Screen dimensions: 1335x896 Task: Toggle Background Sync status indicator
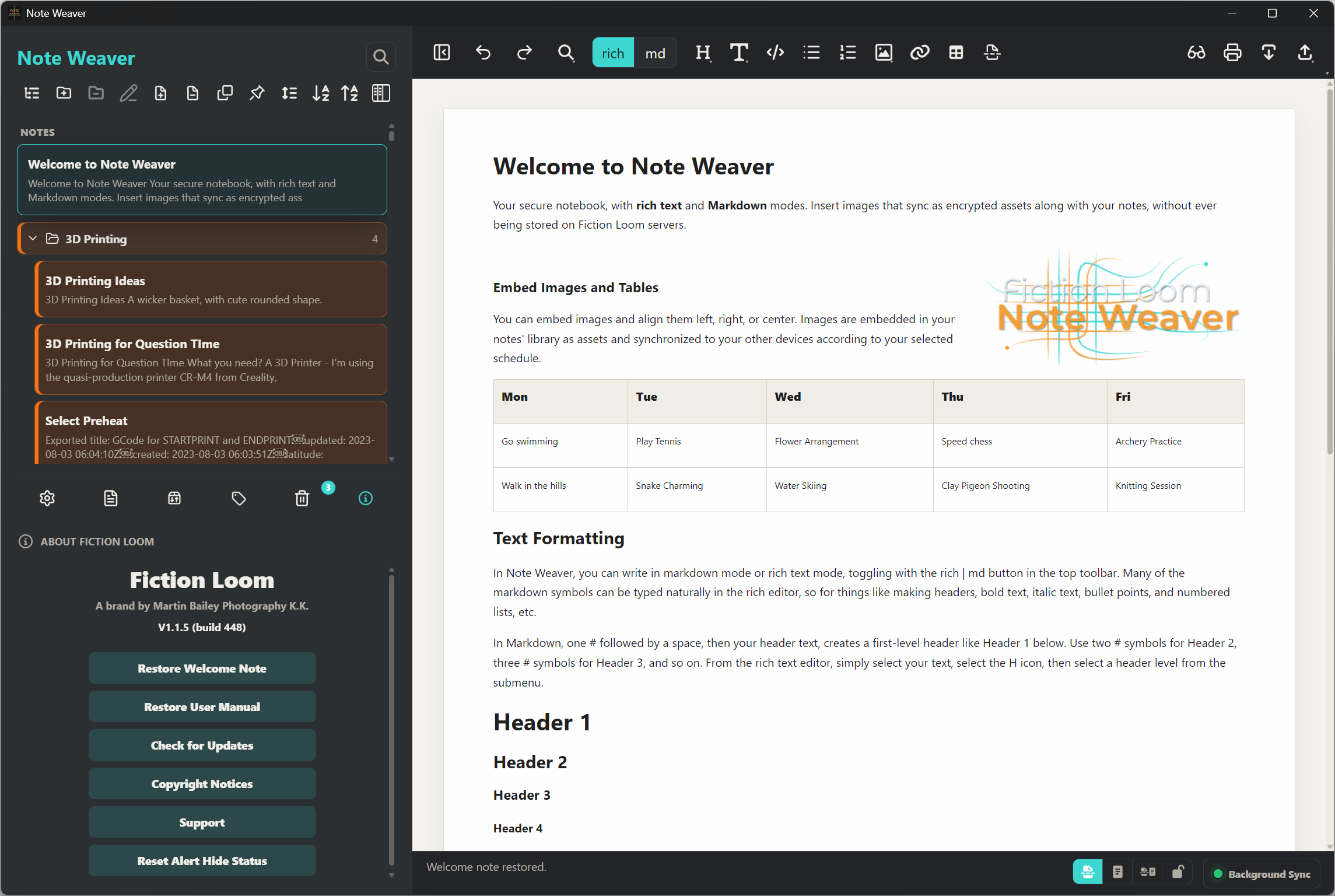(1262, 874)
